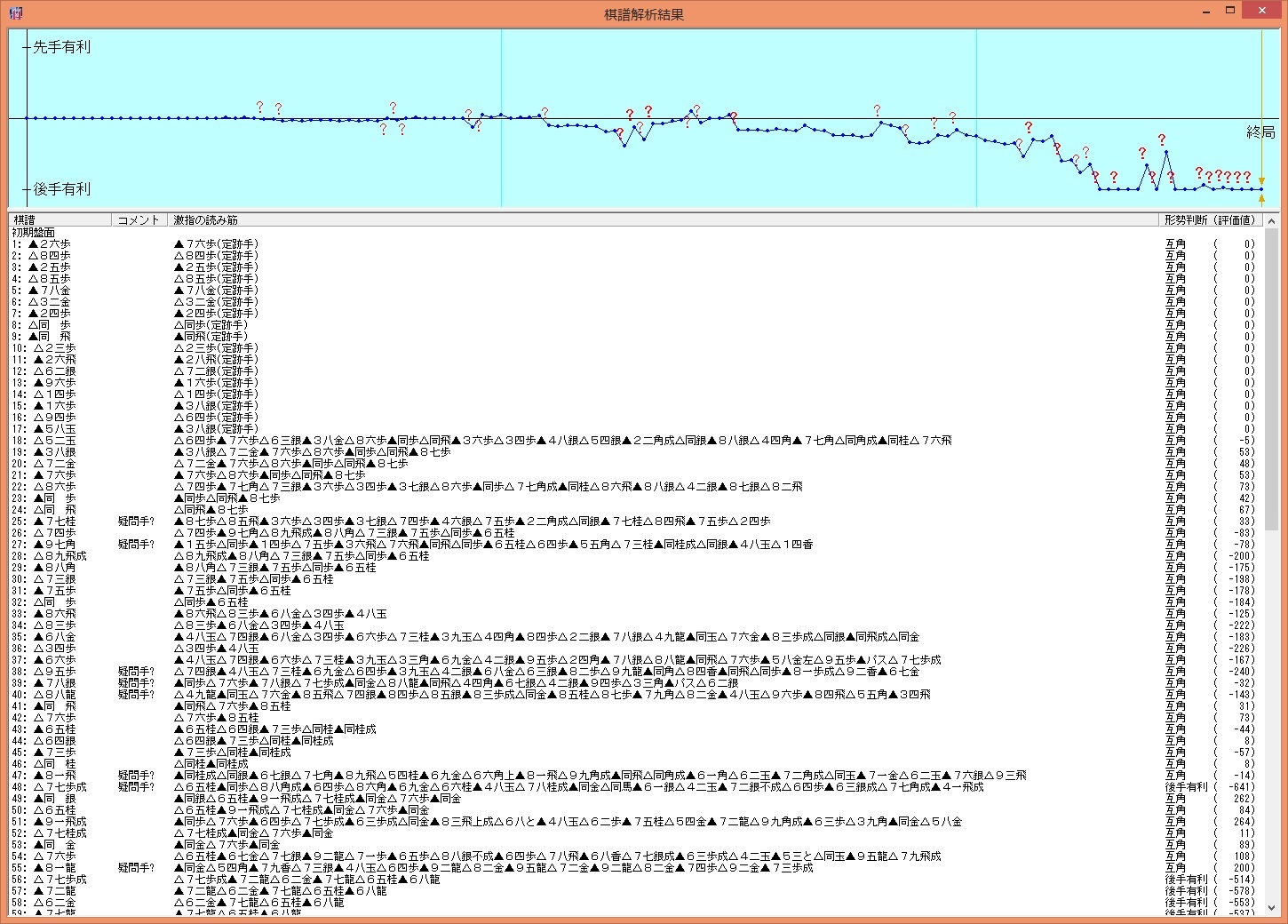This screenshot has width=1288, height=924.
Task: Click the yellow down-arrow marker under 終局
Action: (x=1261, y=181)
